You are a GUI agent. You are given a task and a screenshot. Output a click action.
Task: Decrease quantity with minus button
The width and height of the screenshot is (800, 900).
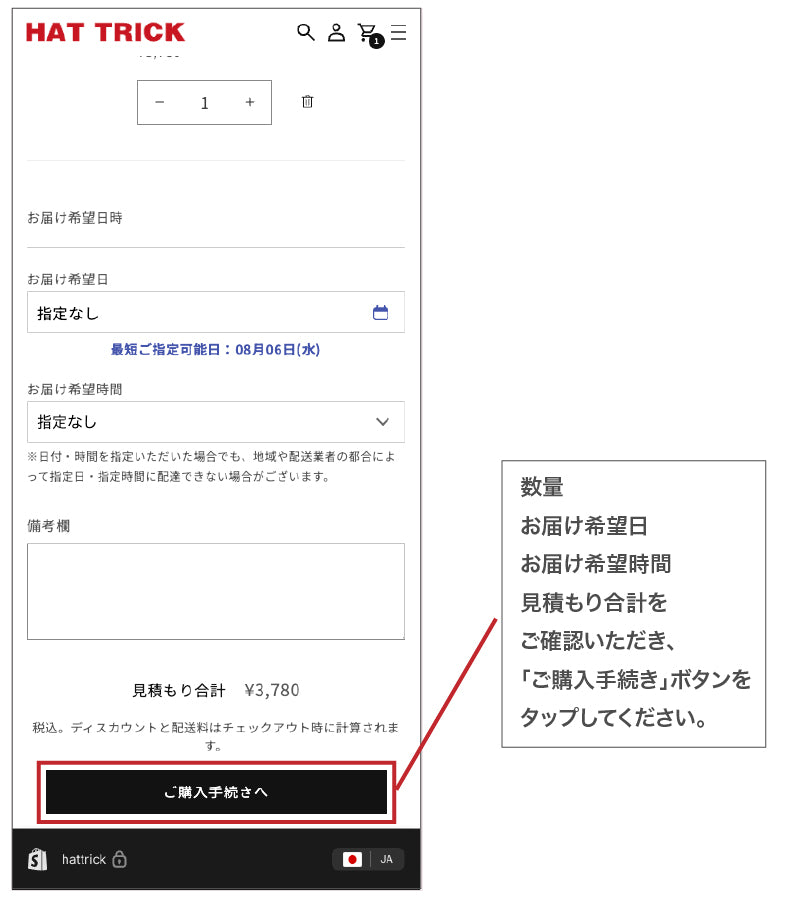(x=160, y=102)
